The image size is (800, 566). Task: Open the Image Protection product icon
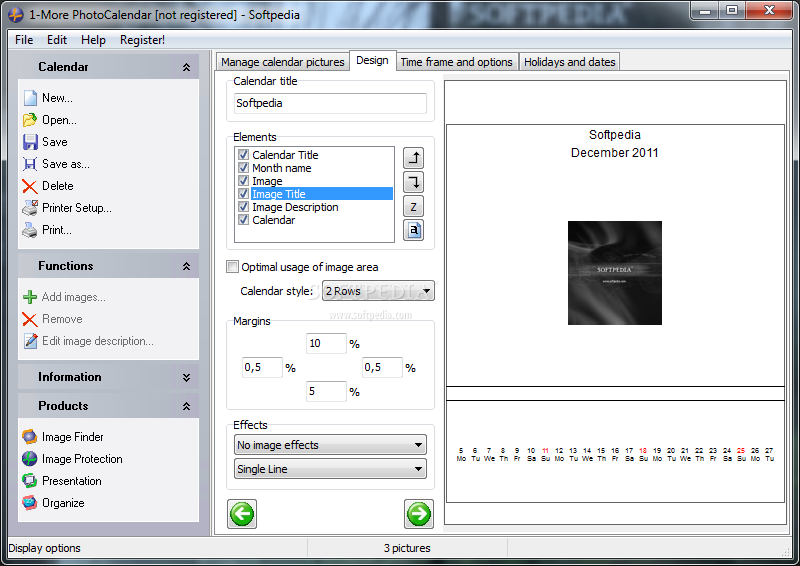click(30, 459)
